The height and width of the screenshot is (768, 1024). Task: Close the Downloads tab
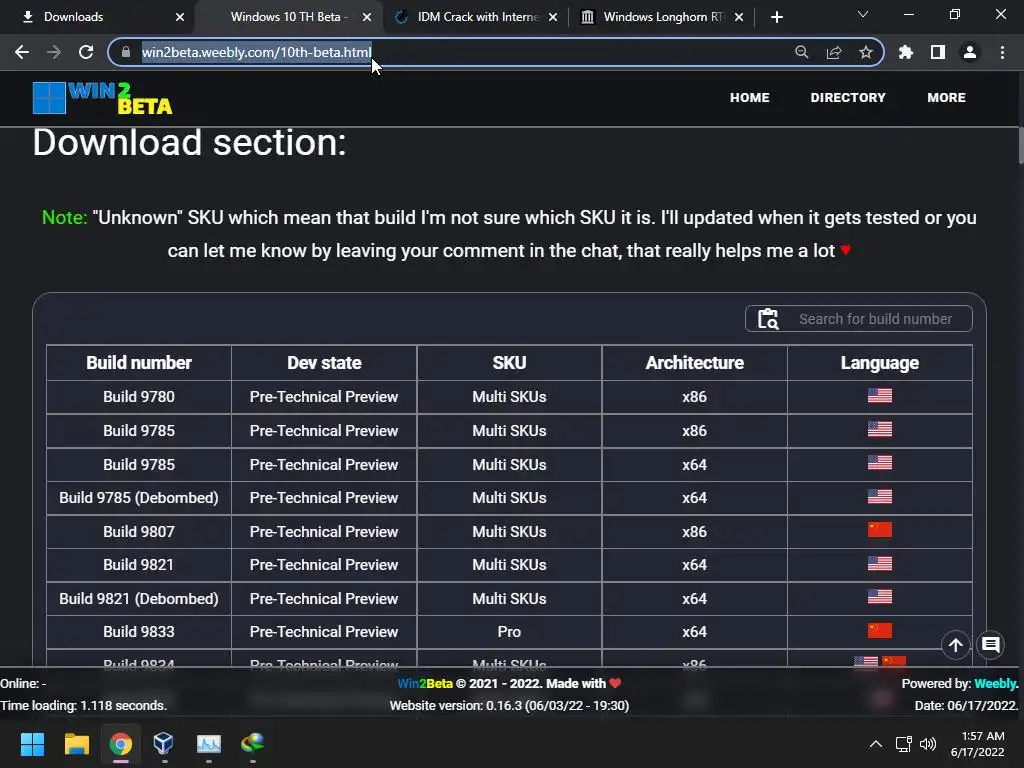pos(180,17)
